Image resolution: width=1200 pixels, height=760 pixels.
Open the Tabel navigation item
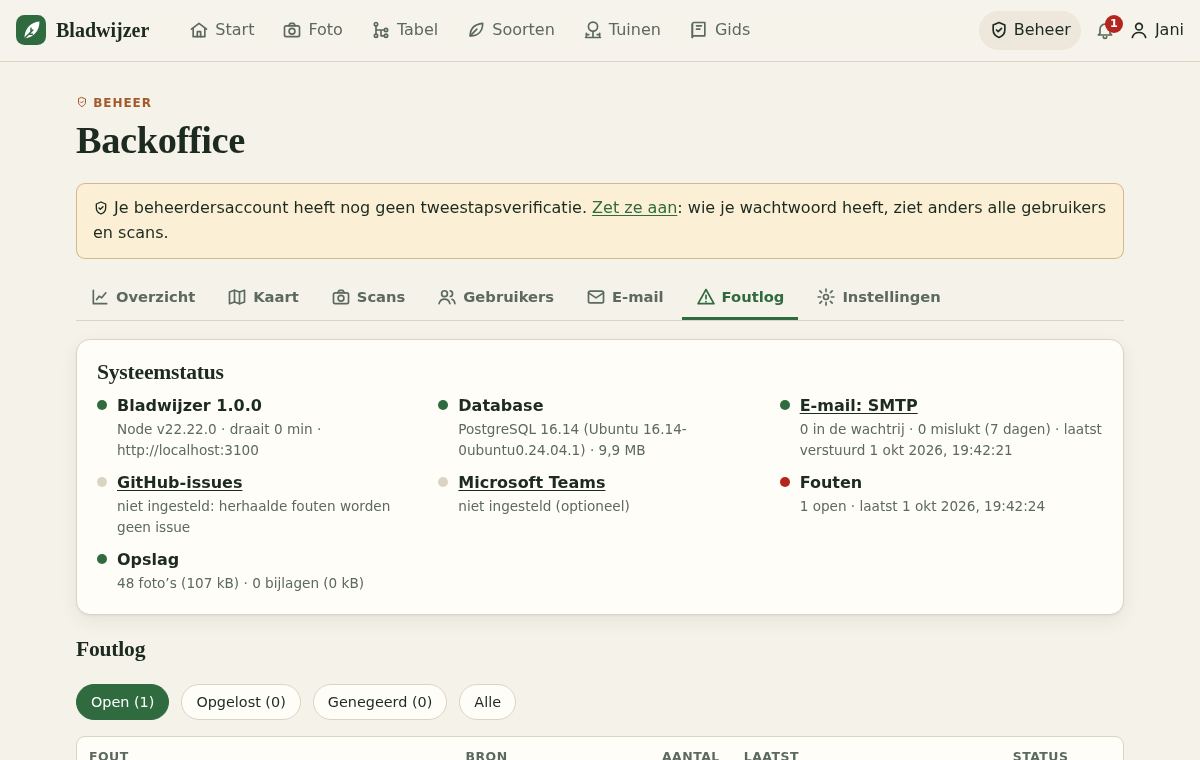point(405,30)
